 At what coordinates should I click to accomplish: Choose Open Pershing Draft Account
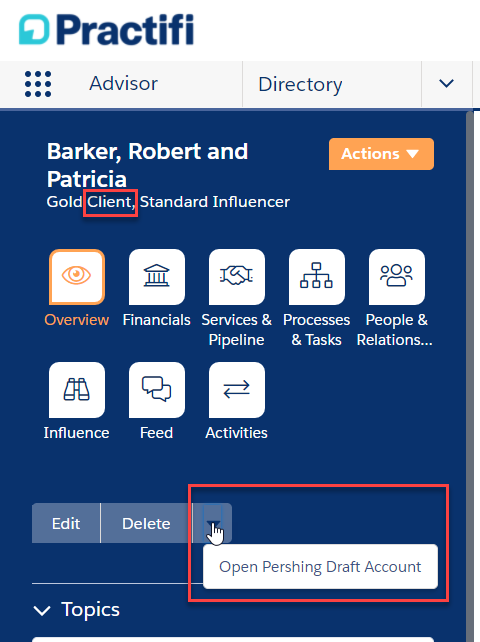(x=320, y=567)
